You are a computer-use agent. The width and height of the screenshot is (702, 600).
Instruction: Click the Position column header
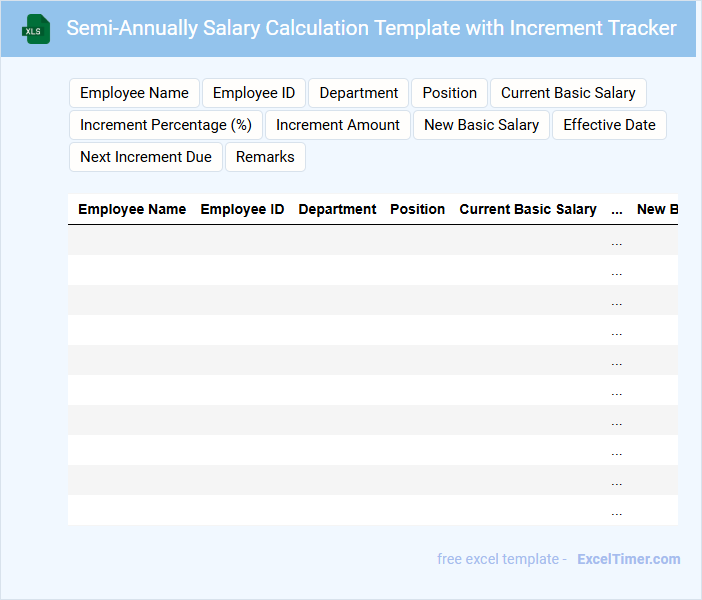[417, 210]
